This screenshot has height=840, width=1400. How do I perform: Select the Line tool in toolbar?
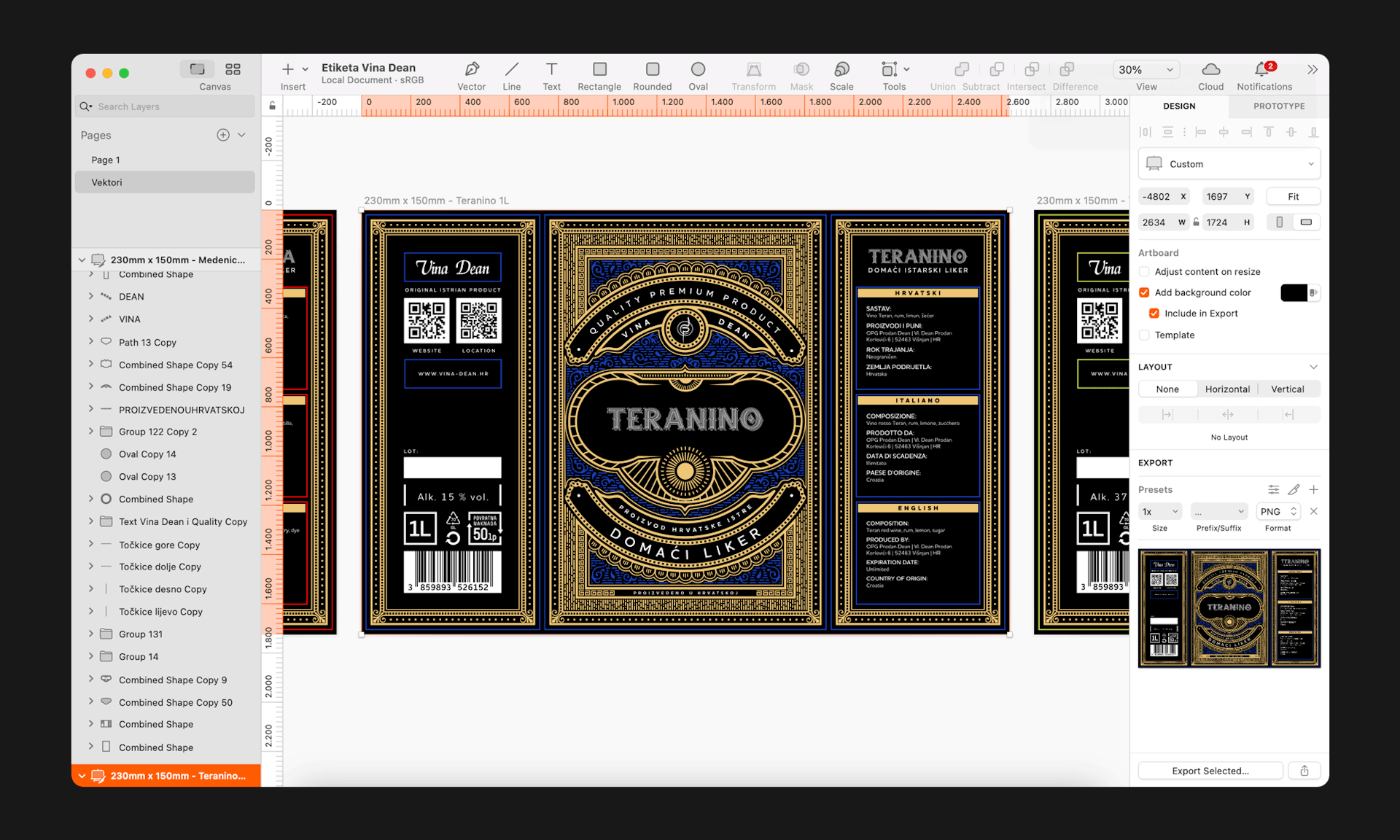(x=511, y=75)
